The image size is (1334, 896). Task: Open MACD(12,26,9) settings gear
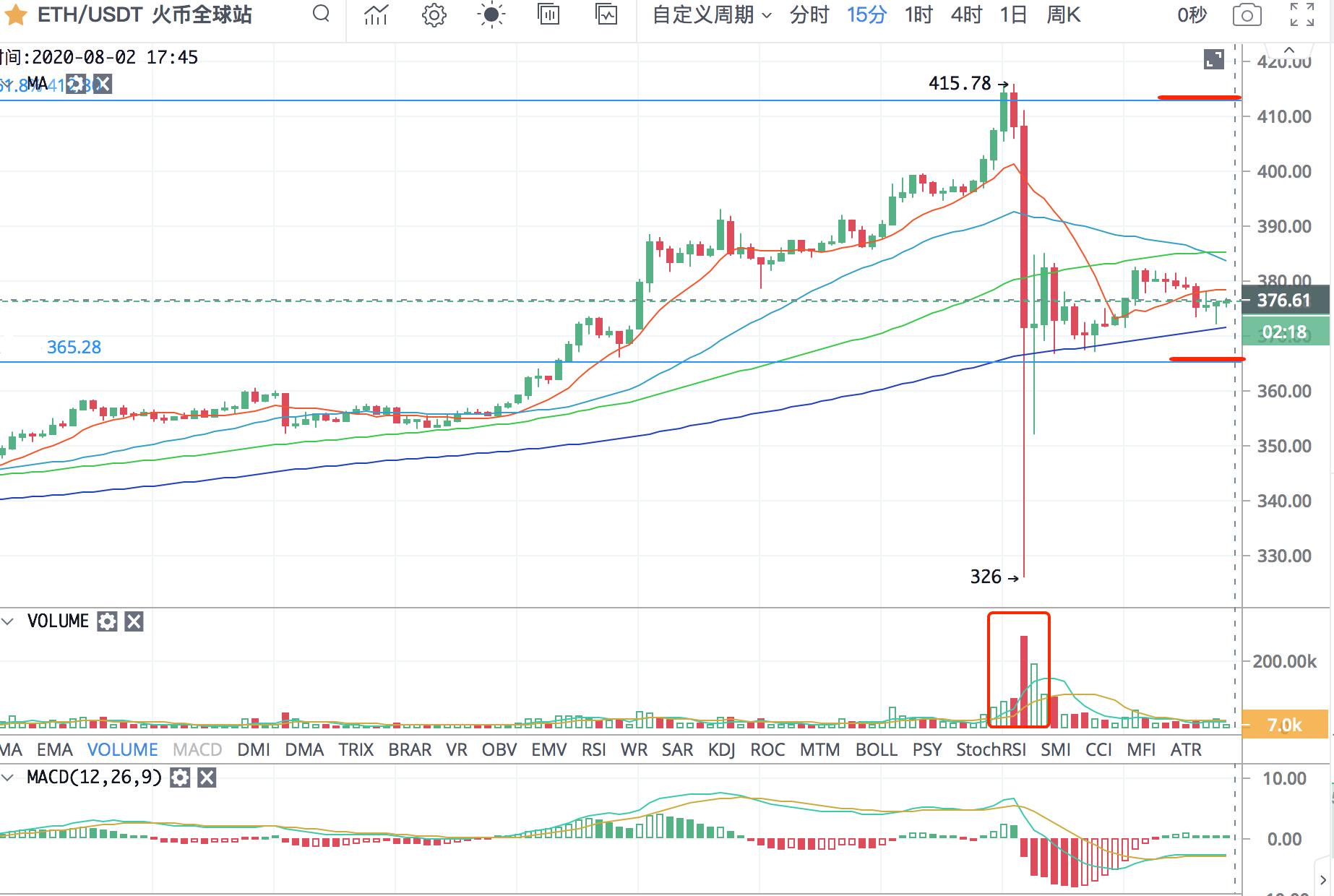[180, 777]
